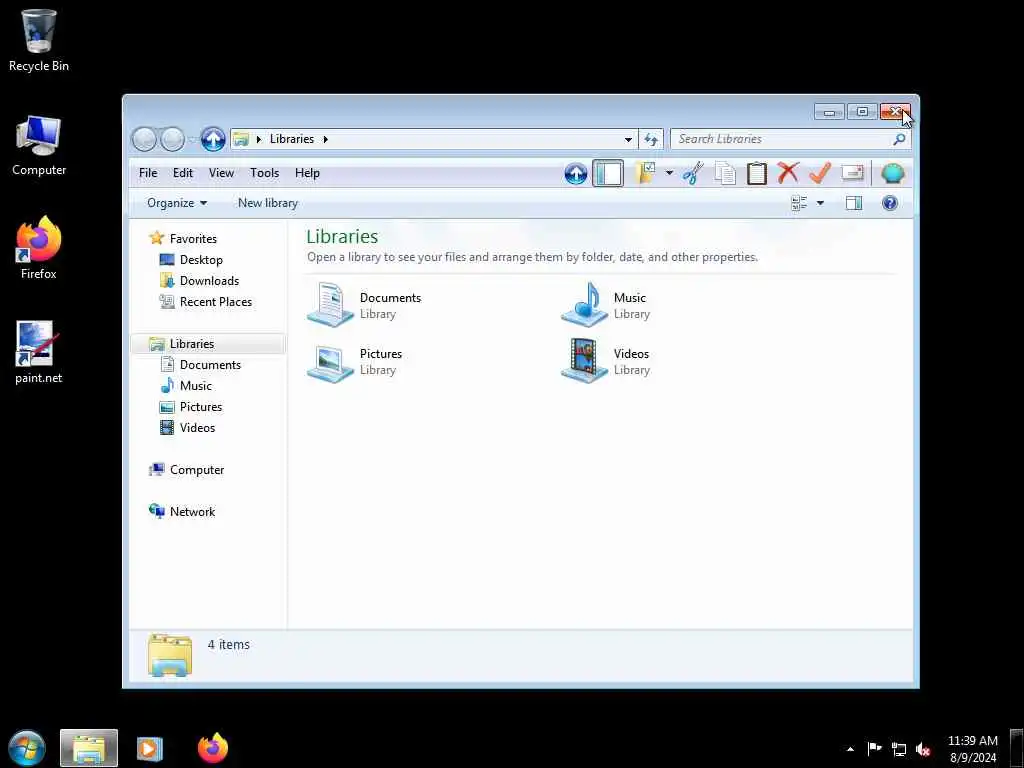1024x768 pixels.
Task: Click the Email envelope icon in toolbar
Action: 852,172
